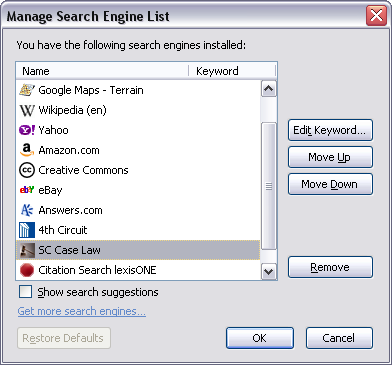Click the Move Down button
The image size is (392, 365).
click(x=330, y=184)
